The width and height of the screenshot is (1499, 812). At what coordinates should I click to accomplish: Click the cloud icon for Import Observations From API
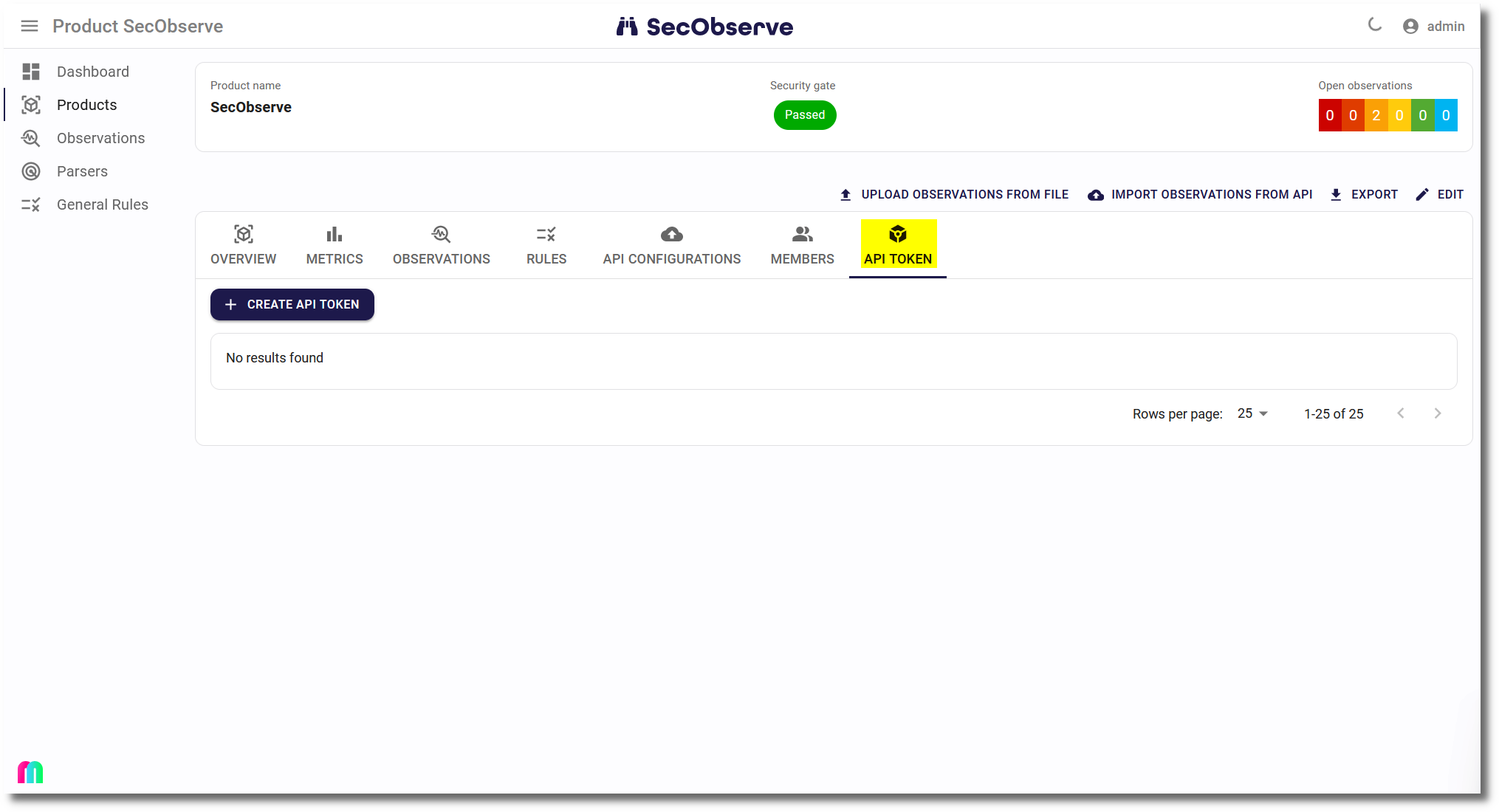click(1096, 194)
